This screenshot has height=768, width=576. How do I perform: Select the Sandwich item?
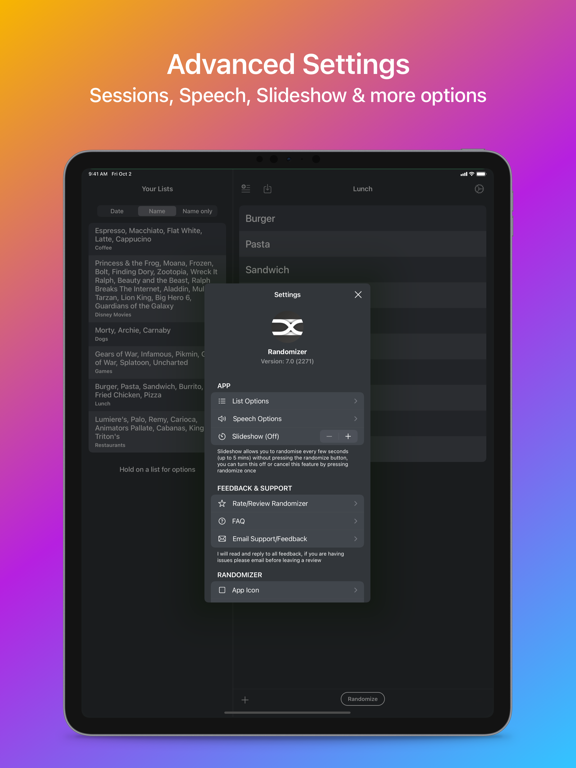(x=362, y=270)
